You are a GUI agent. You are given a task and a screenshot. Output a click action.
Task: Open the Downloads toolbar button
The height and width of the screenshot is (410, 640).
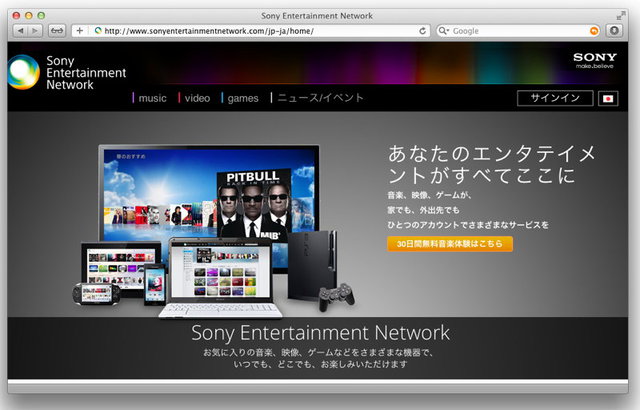pyautogui.click(x=614, y=31)
